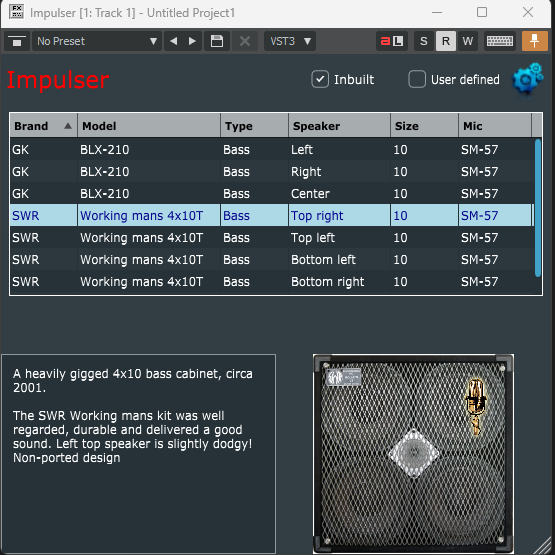
Task: Click the red 'a' automation button
Action: [385, 41]
